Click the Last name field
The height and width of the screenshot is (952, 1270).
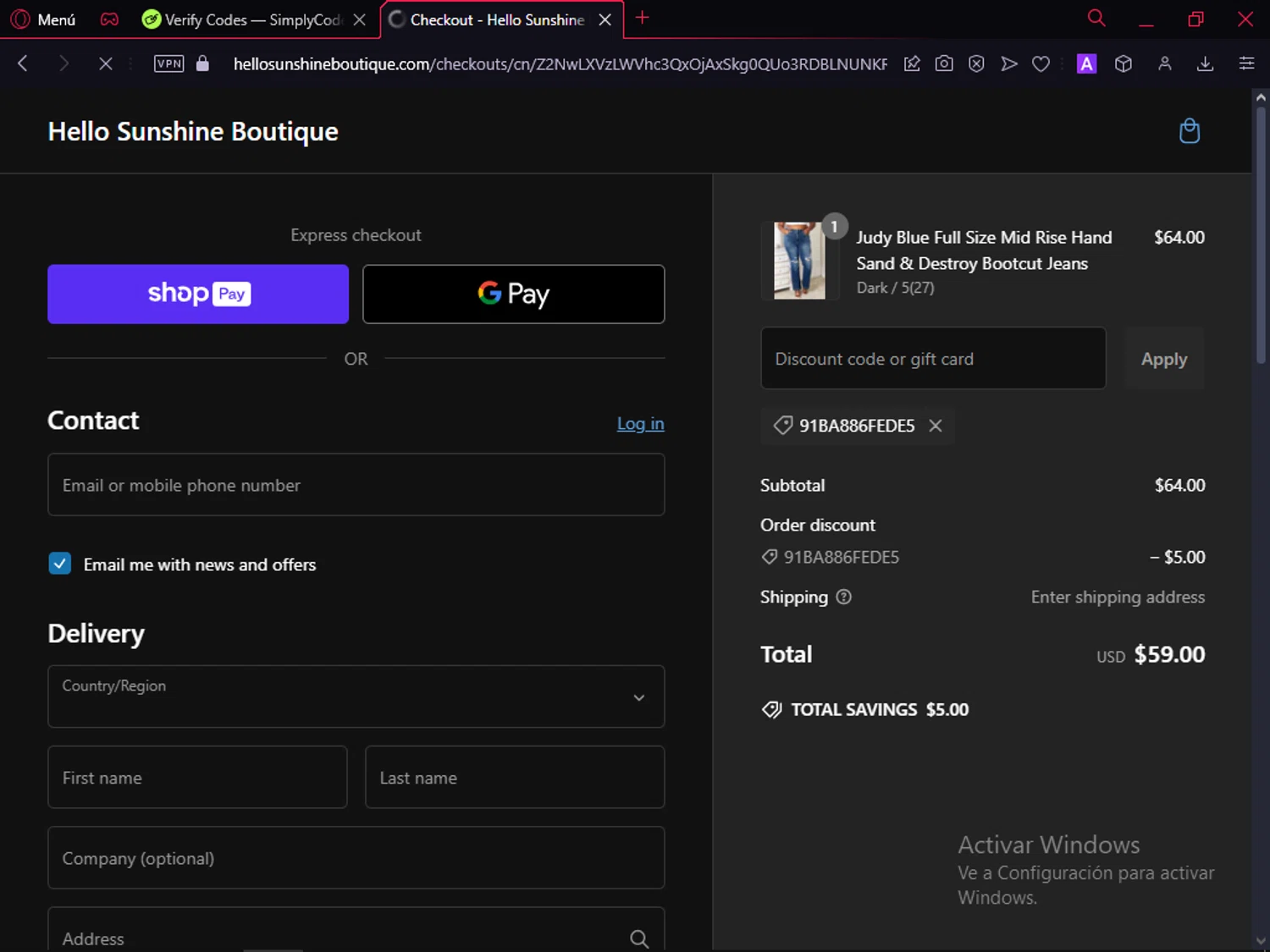[x=515, y=777]
